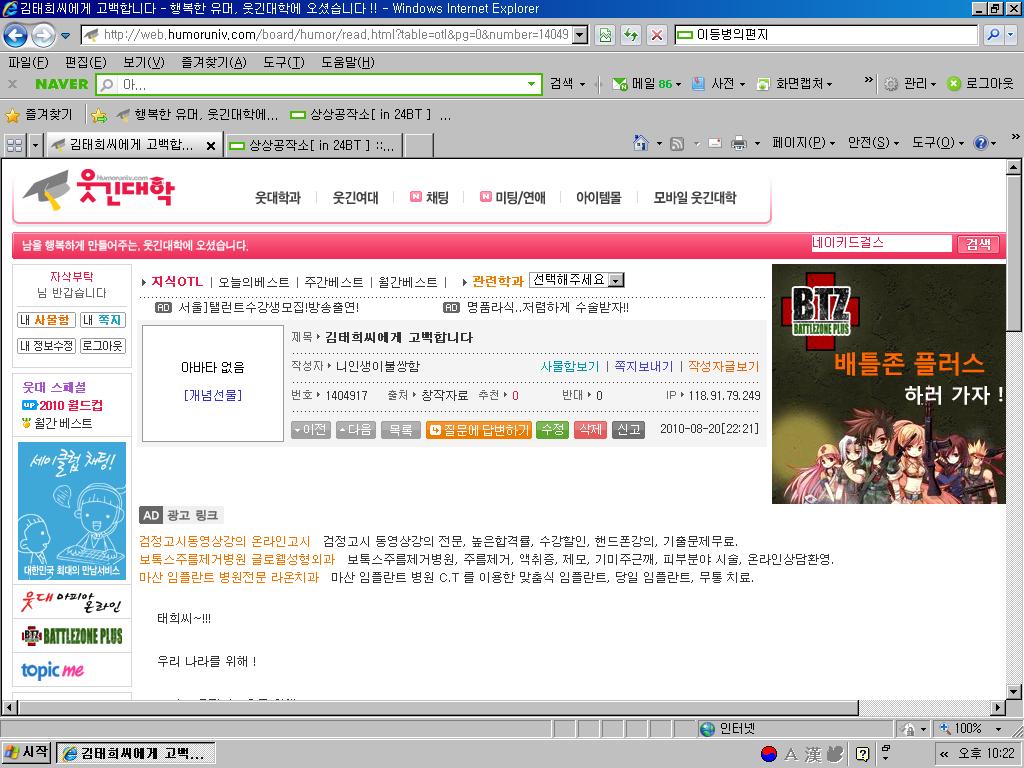Open the 웃긴여대 navigation link
Image resolution: width=1024 pixels, height=768 pixels.
click(355, 198)
